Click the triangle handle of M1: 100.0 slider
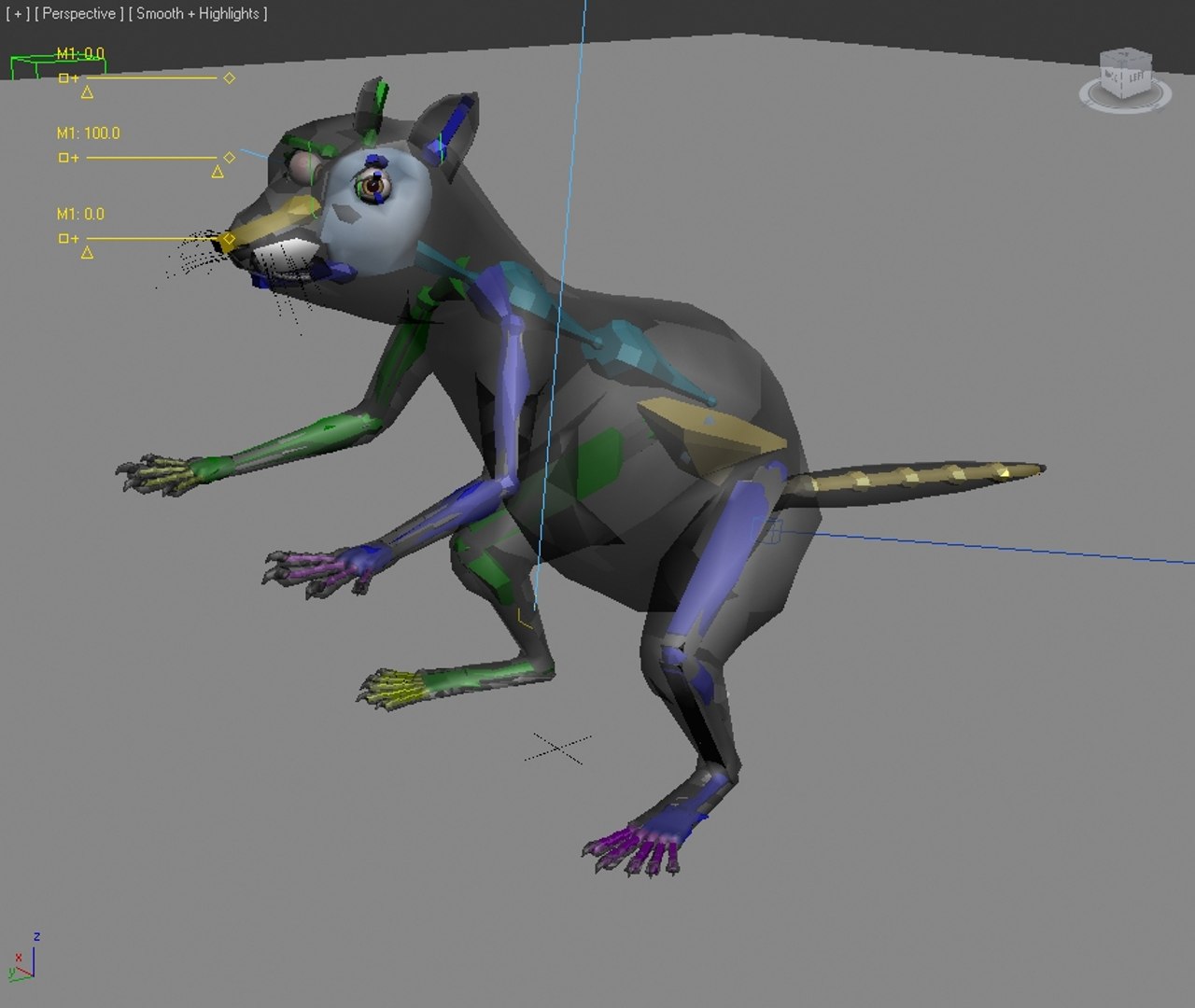 (x=218, y=172)
